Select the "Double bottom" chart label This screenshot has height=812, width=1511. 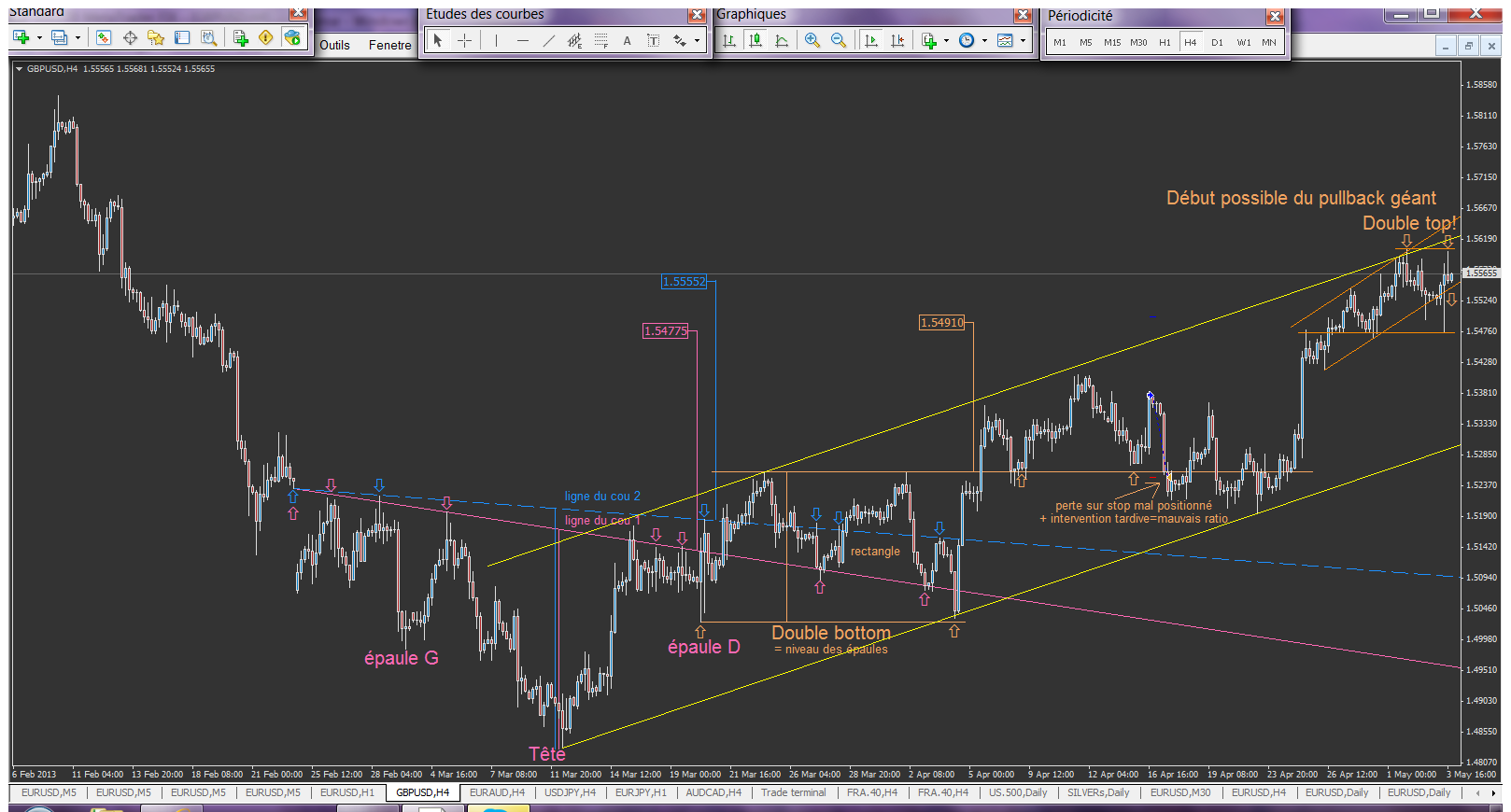(x=831, y=633)
